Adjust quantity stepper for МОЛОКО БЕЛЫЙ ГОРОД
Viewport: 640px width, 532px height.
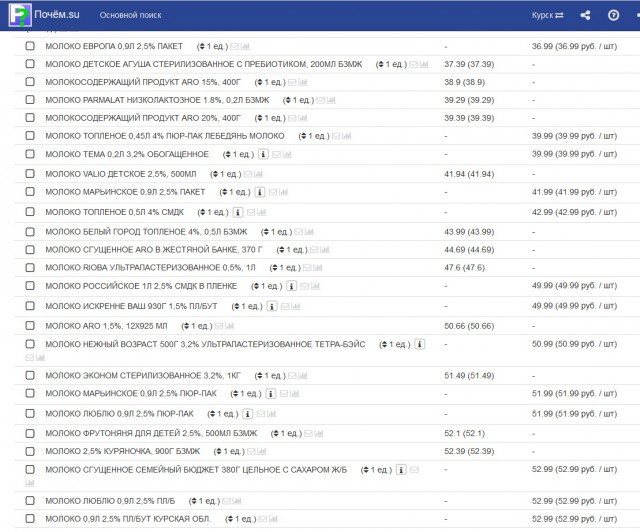point(265,232)
